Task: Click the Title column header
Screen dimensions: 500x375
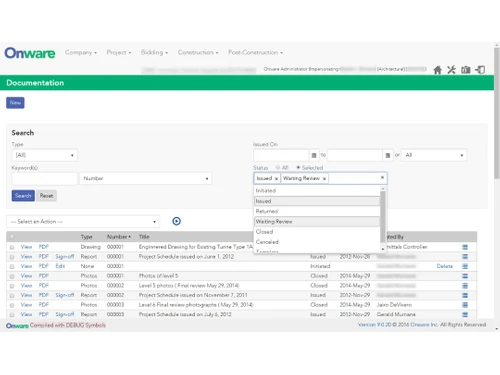Action: click(144, 237)
